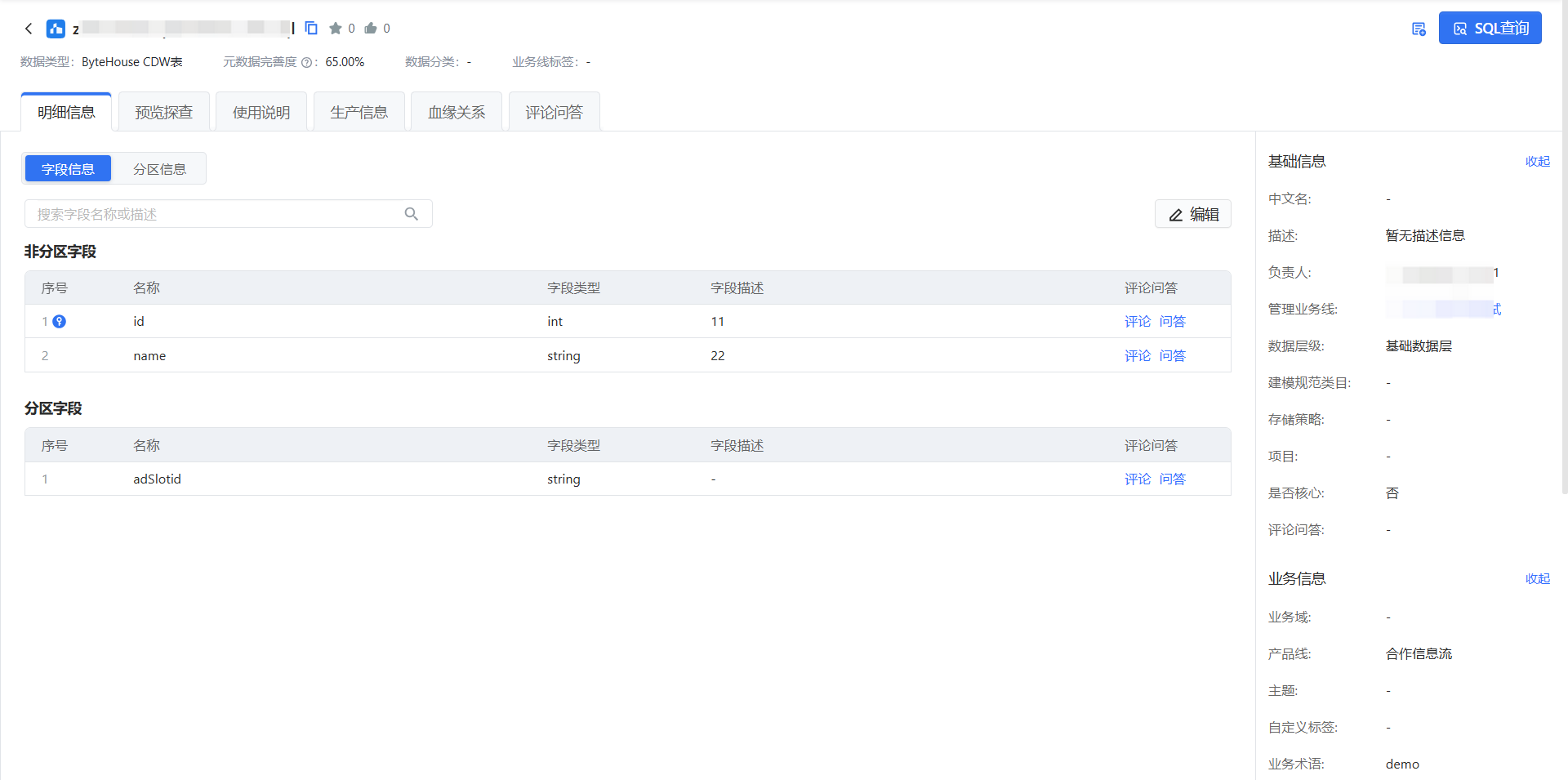The height and width of the screenshot is (780, 1568).
Task: Click the 分区字段 section heading
Action: (53, 408)
